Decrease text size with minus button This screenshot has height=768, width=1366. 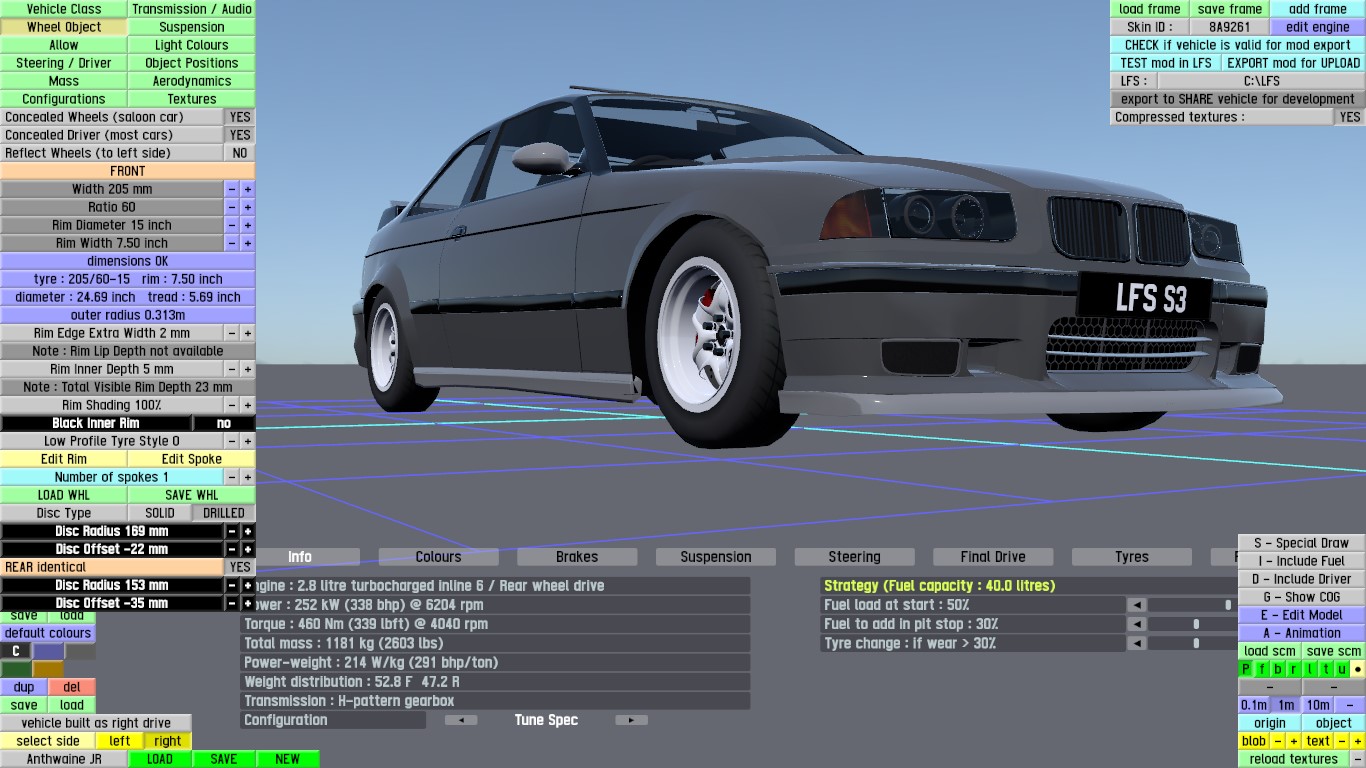[1343, 741]
